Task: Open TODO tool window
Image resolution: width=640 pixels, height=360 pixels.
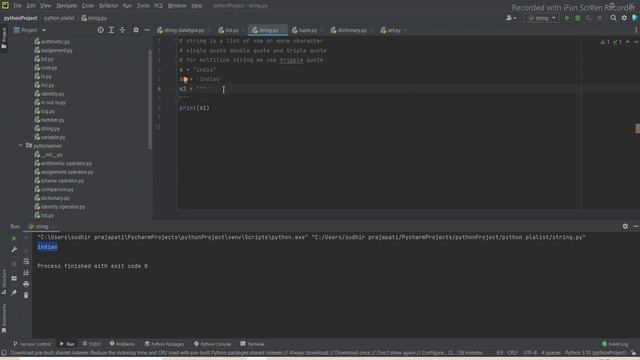Action: (x=91, y=344)
